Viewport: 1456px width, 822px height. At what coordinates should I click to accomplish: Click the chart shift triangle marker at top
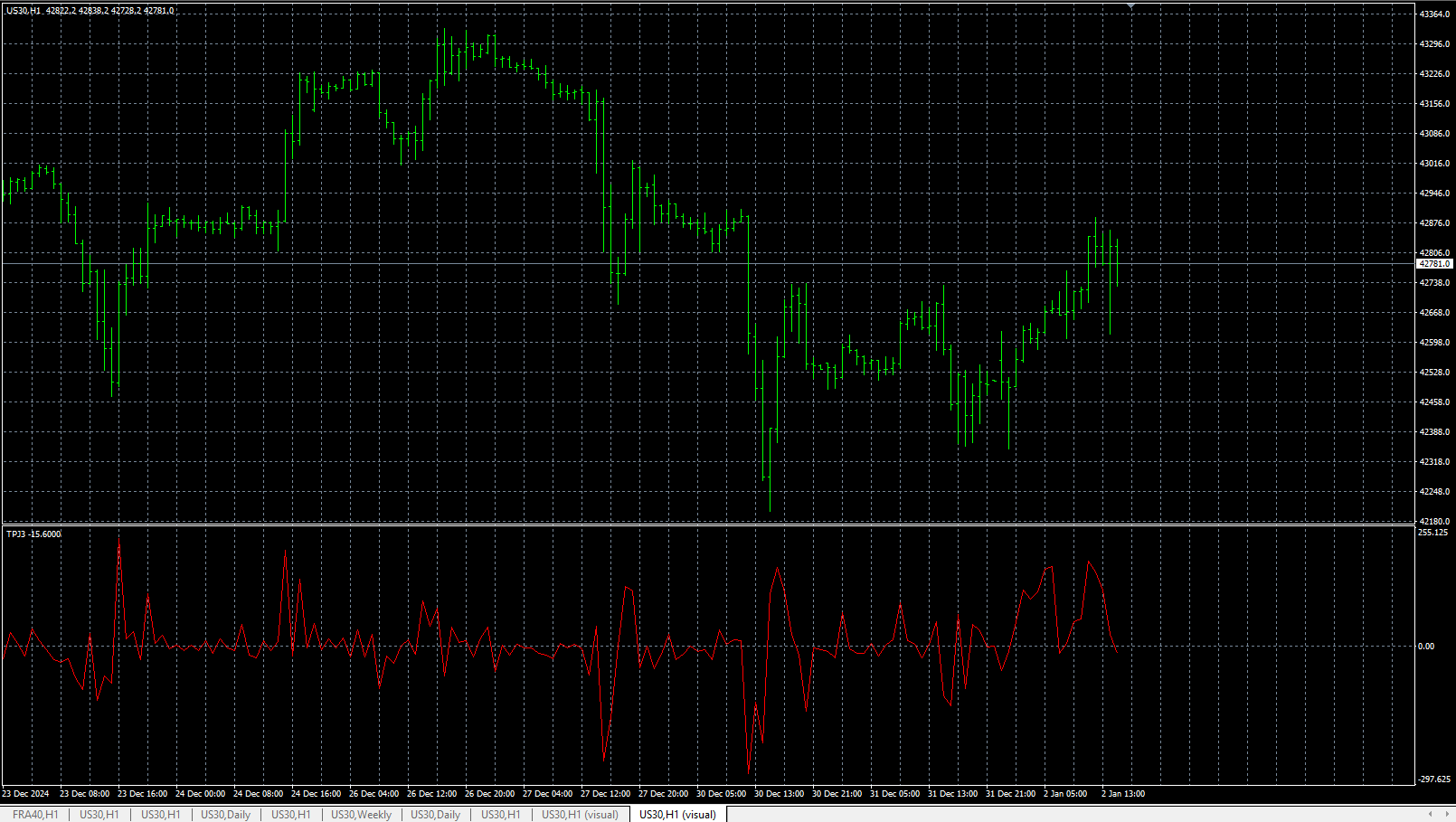tap(1130, 6)
